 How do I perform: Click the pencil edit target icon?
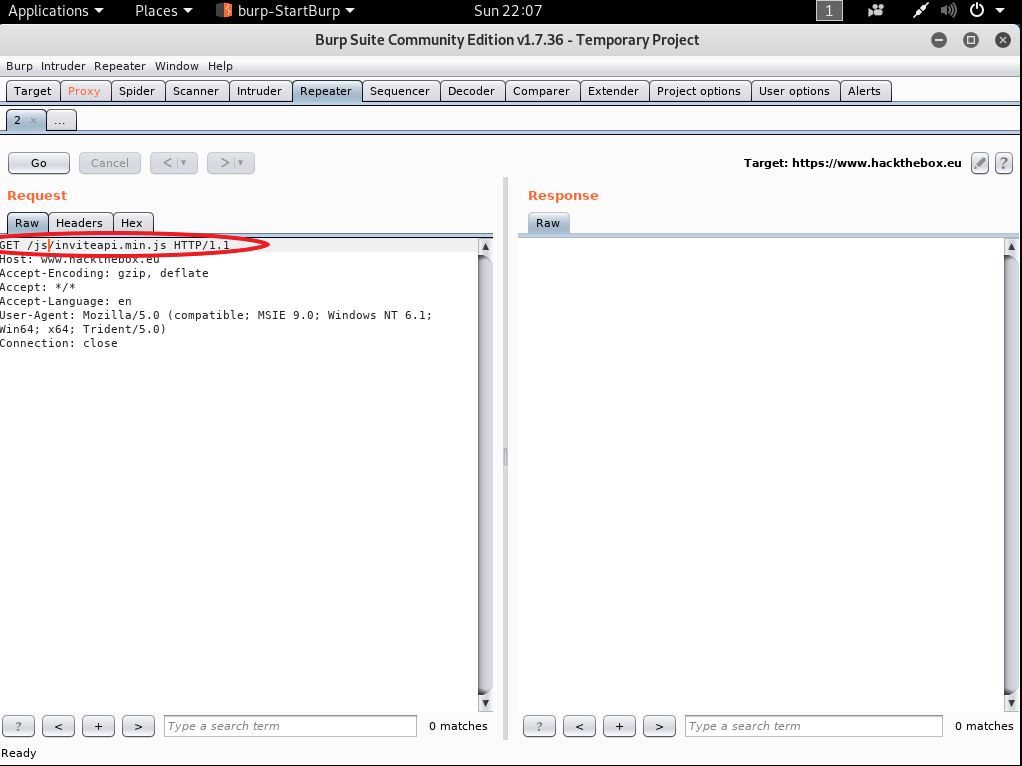coord(980,163)
